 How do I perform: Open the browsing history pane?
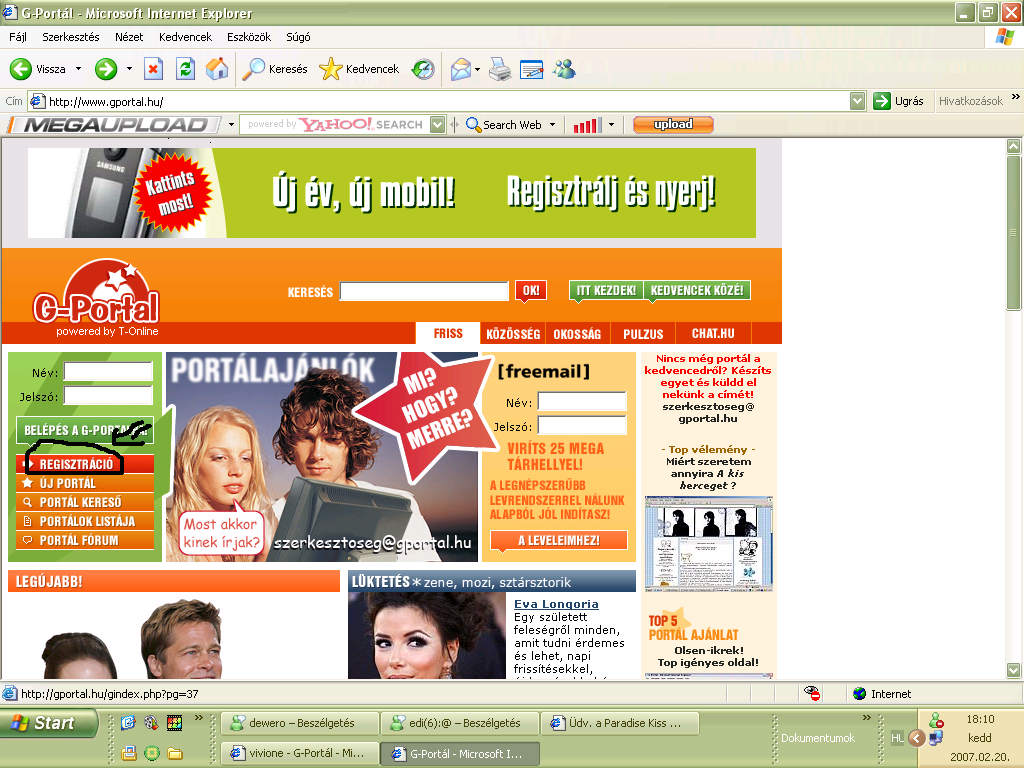click(x=423, y=69)
